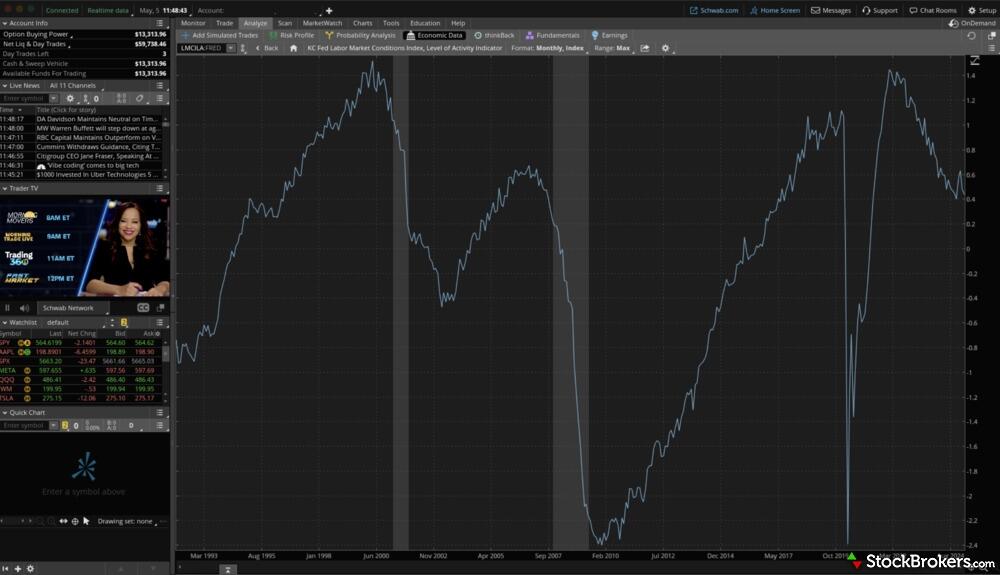Image resolution: width=1000 pixels, height=575 pixels.
Task: Open the Fundamentals view
Action: pyautogui.click(x=552, y=35)
